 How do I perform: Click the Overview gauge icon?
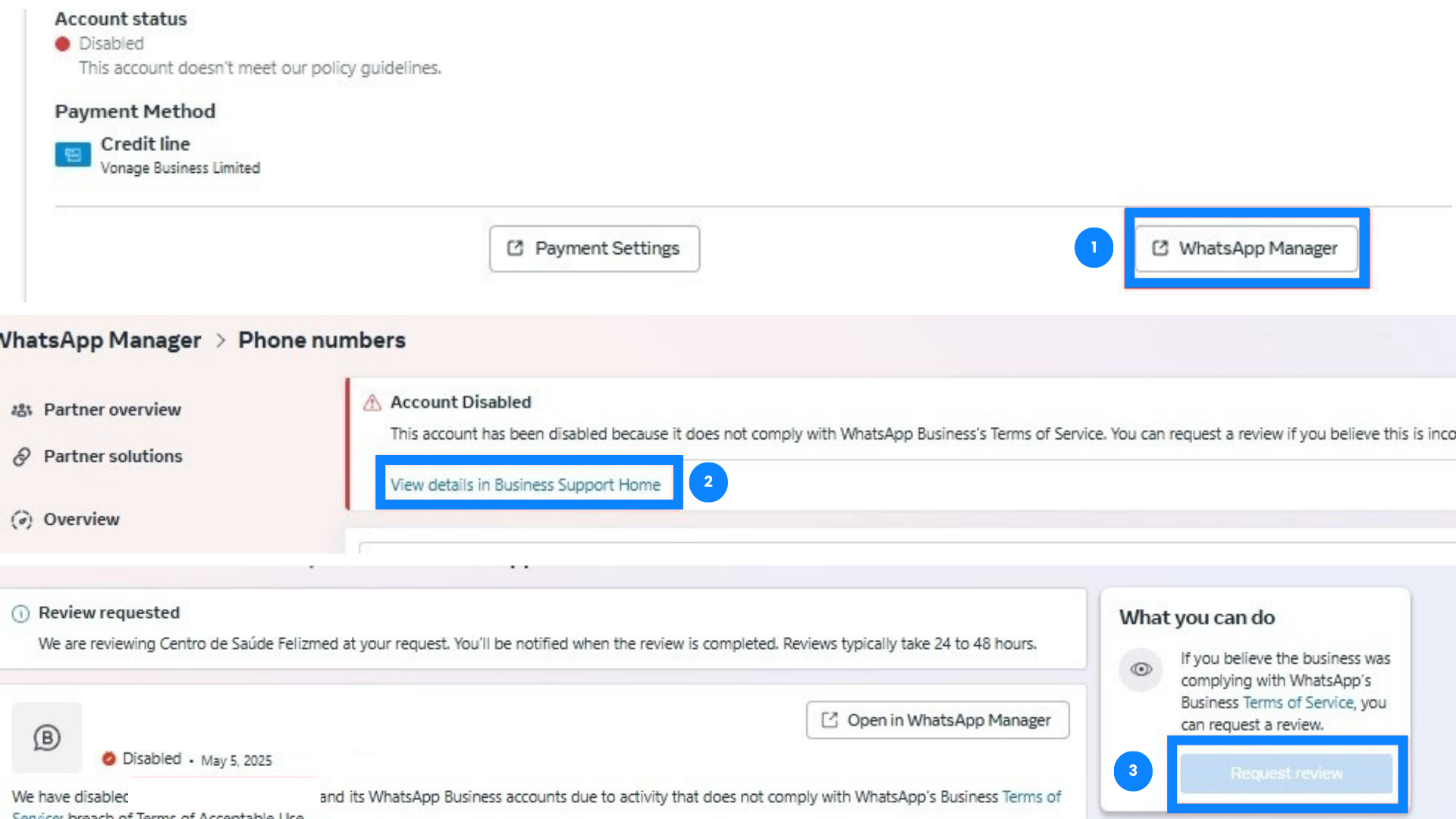pos(21,520)
